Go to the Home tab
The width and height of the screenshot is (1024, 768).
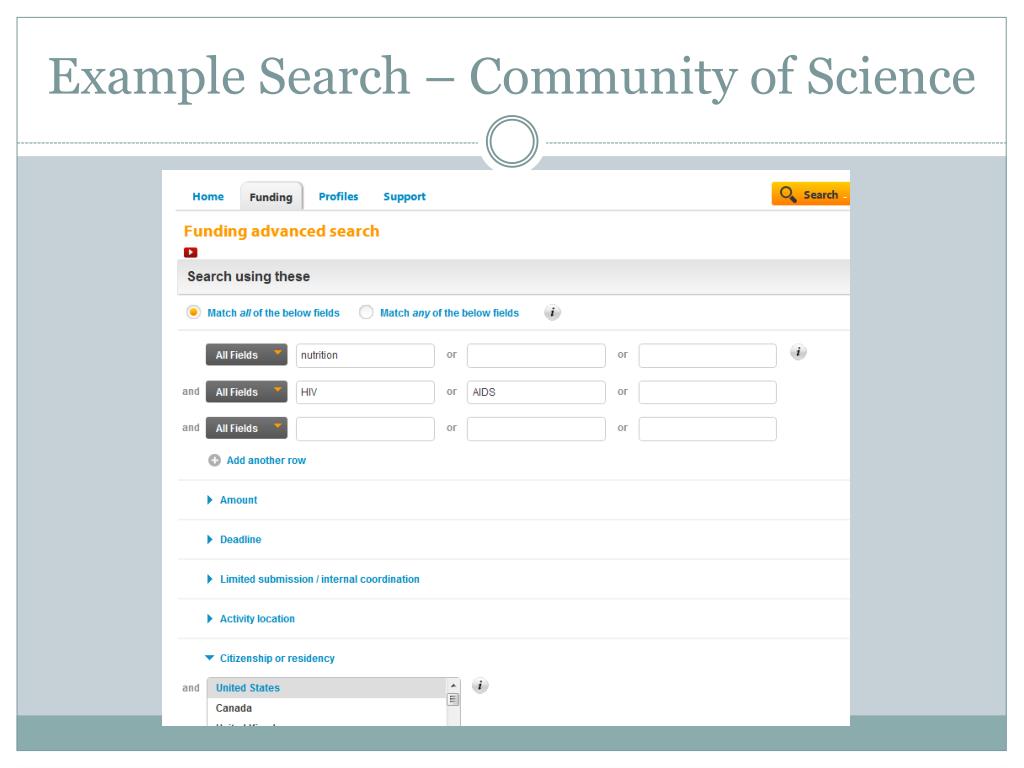click(208, 197)
